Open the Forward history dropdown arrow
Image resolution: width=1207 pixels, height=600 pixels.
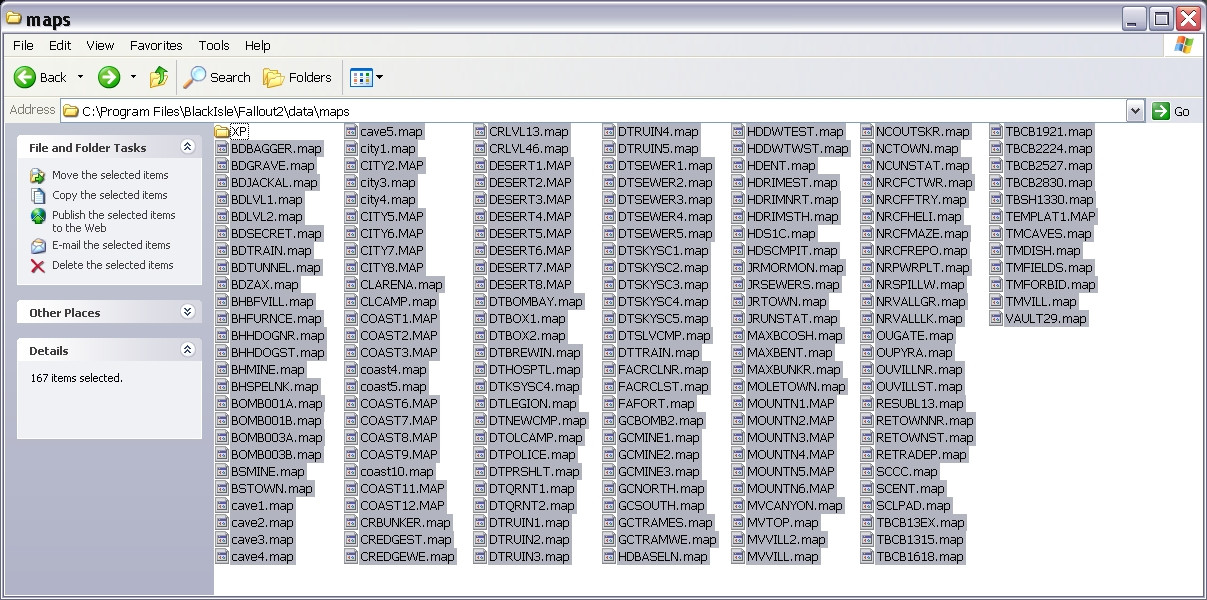point(133,77)
